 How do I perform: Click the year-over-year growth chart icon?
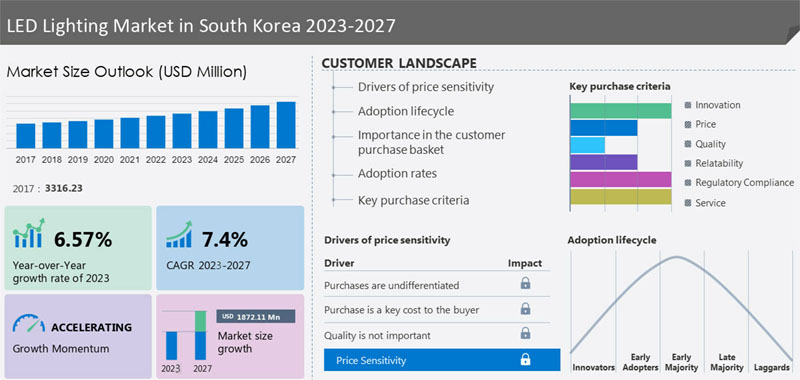click(x=29, y=234)
